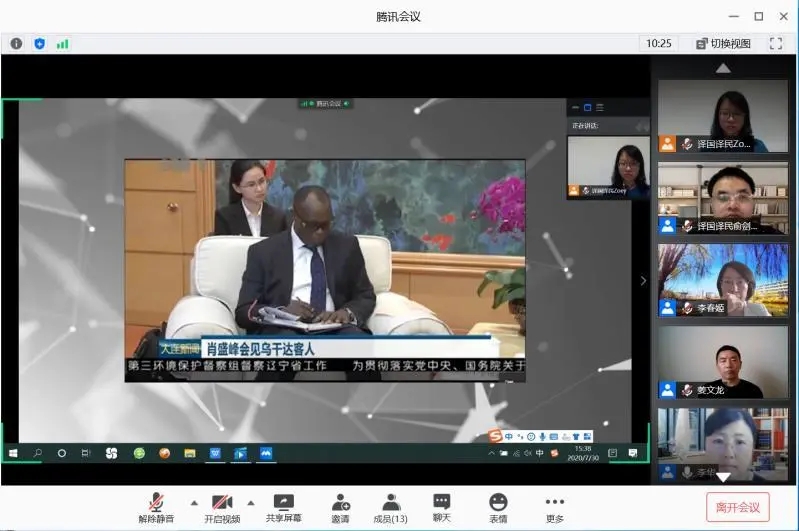Open the 聊天 chat panel
The image size is (799, 531).
[441, 508]
